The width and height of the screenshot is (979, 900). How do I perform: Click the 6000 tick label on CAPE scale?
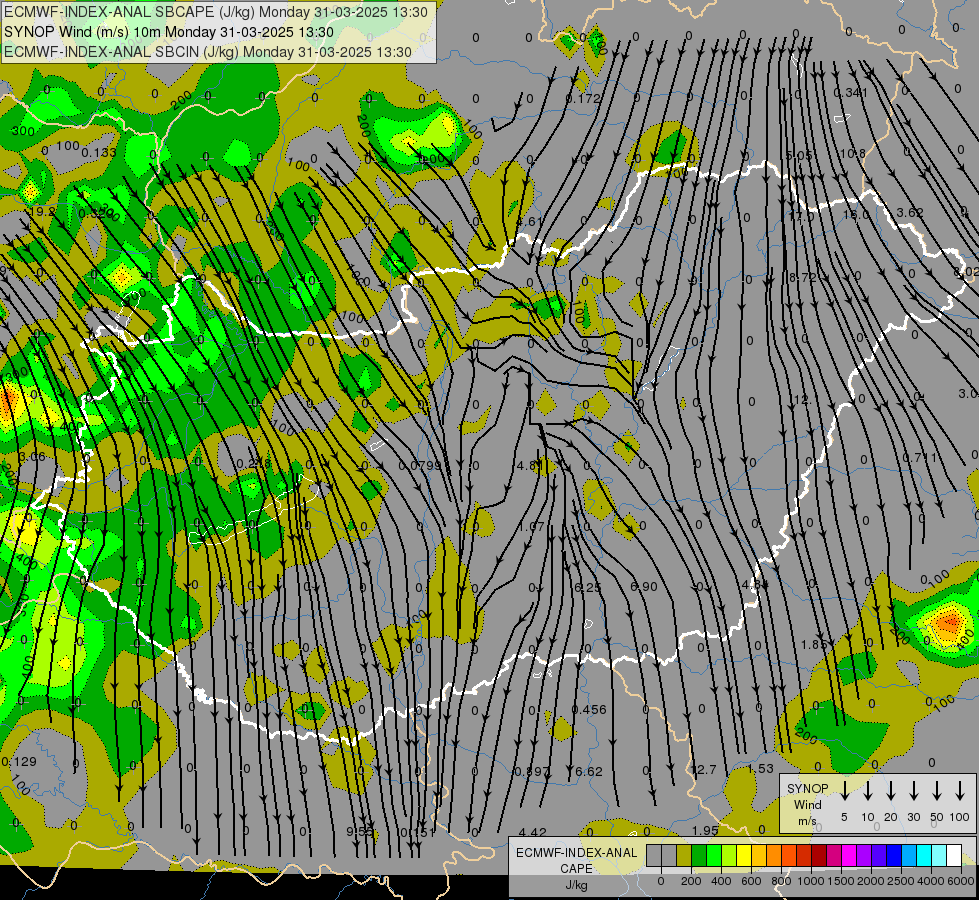pyautogui.click(x=961, y=881)
